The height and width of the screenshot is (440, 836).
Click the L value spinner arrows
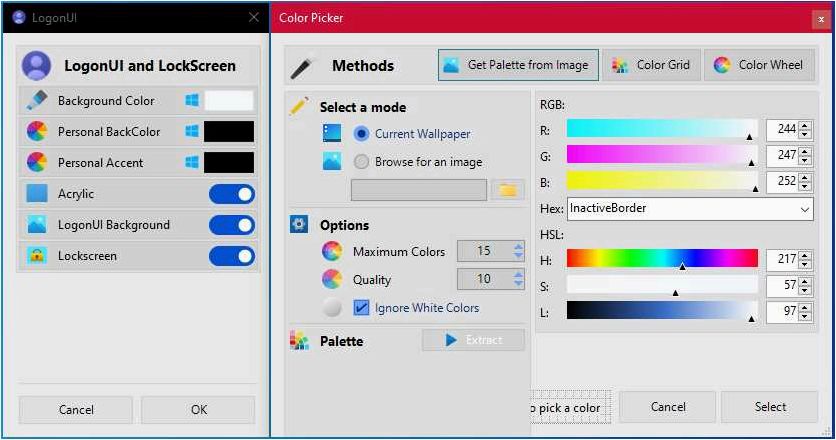[805, 312]
